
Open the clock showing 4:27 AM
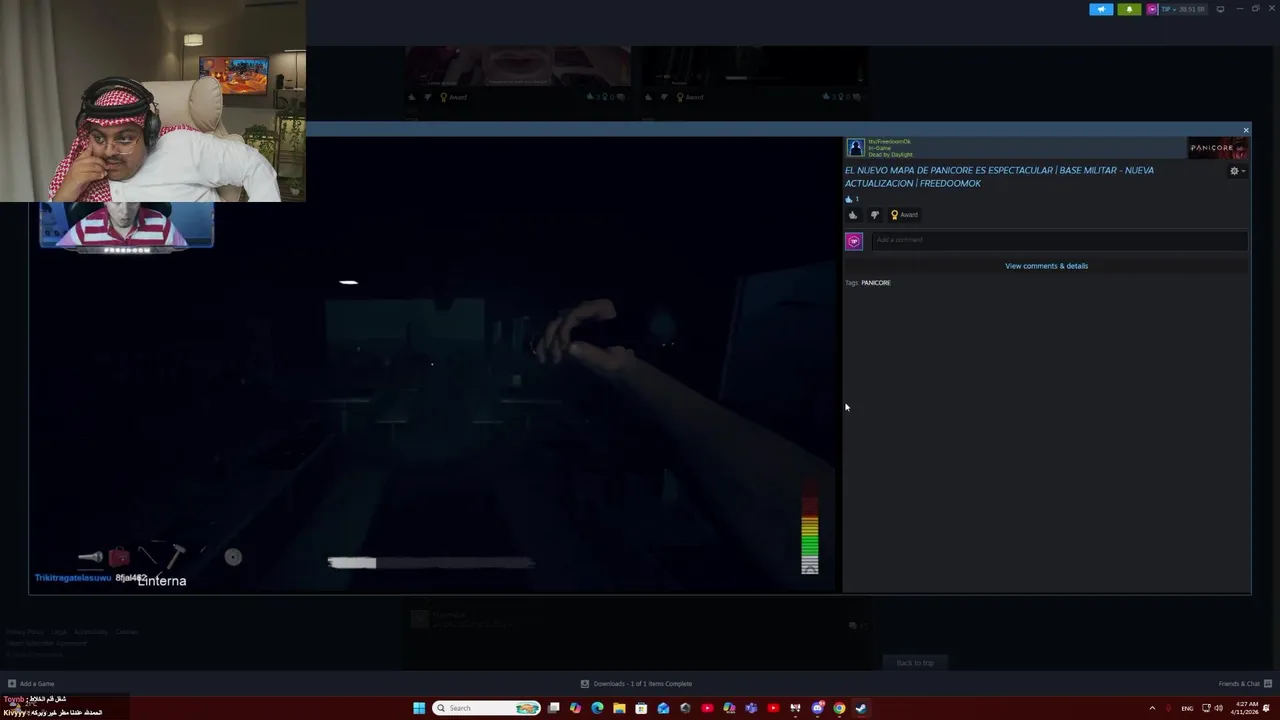1244,708
